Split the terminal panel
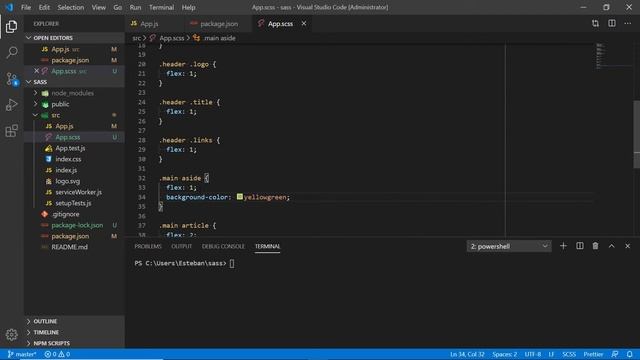Screen dimensions: 640x360 coord(580,246)
